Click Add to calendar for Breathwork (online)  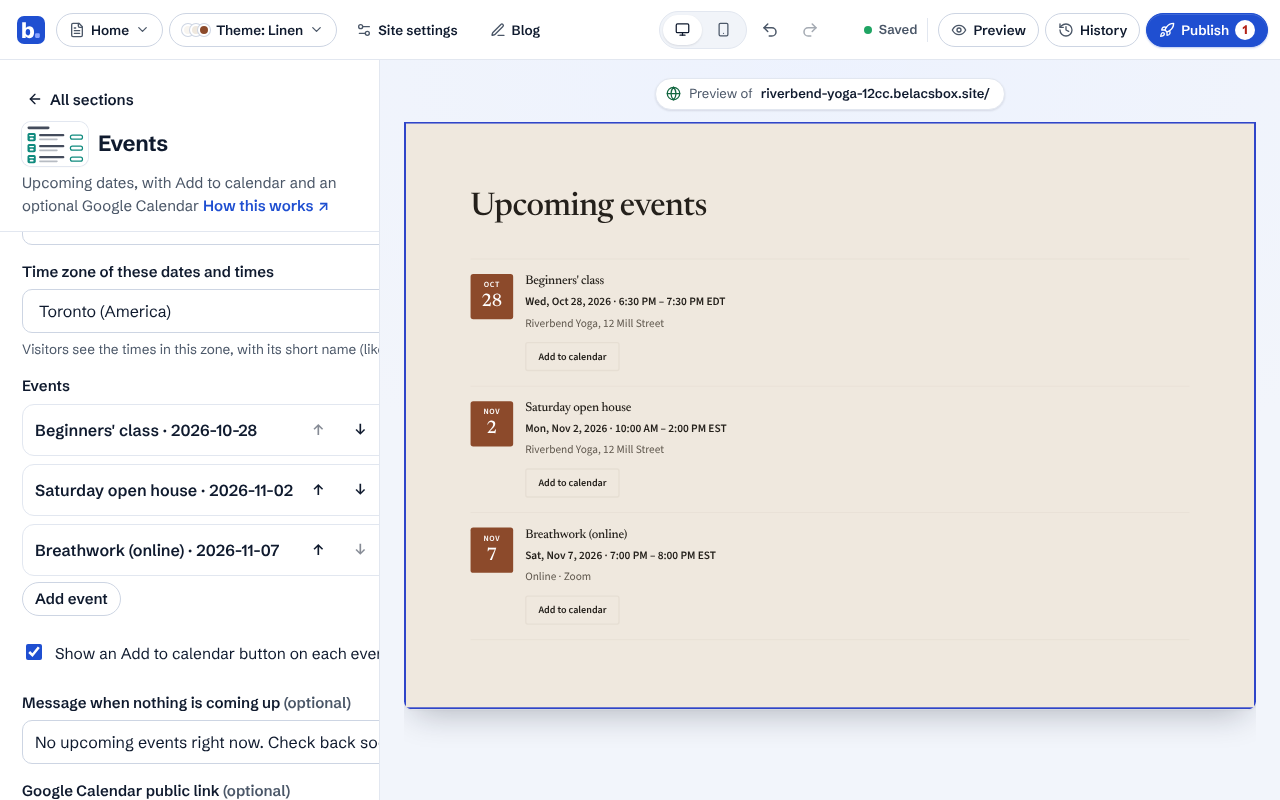572,610
